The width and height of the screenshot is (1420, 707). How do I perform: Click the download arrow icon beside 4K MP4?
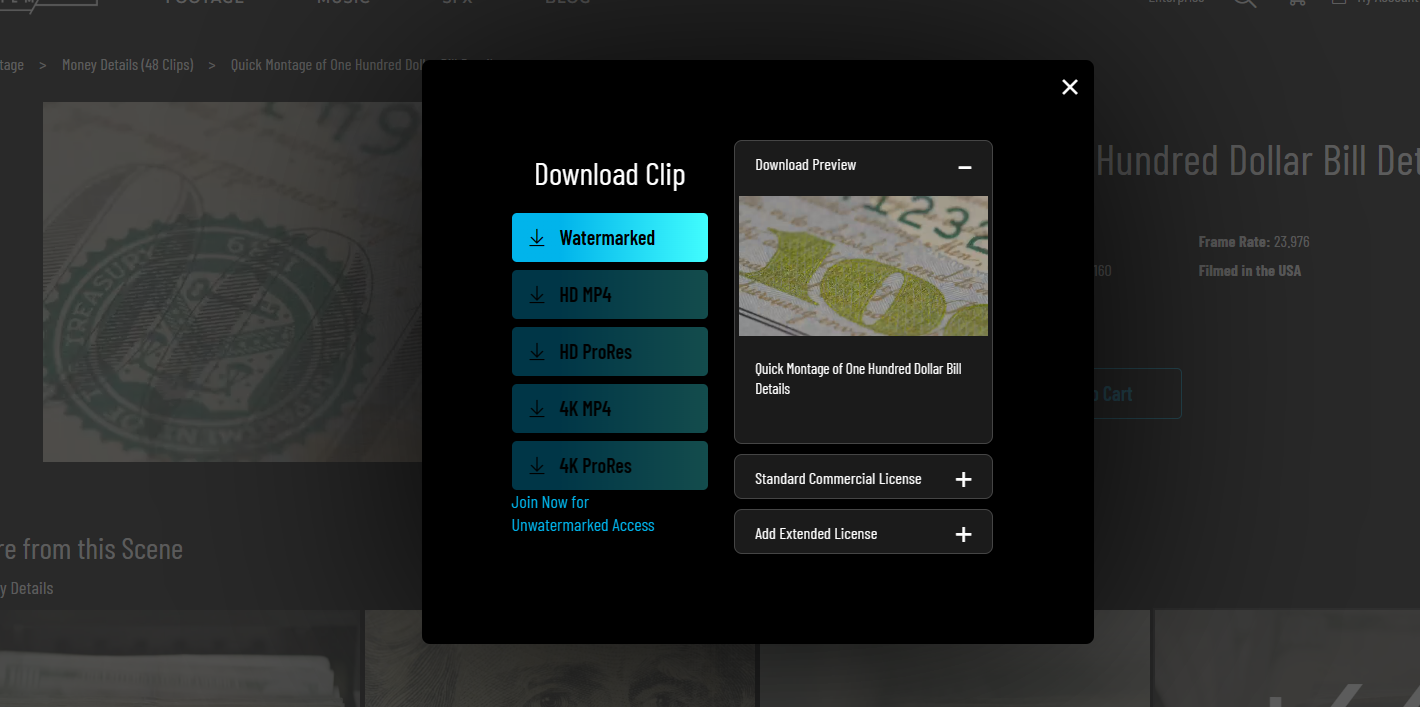click(x=537, y=409)
